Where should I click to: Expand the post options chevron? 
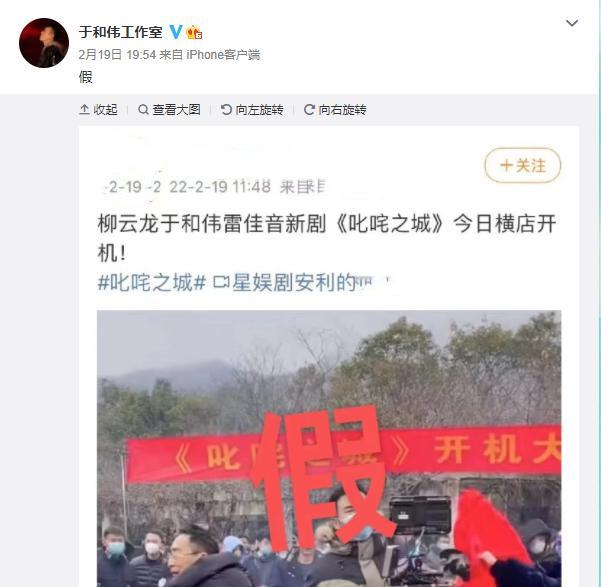point(572,23)
